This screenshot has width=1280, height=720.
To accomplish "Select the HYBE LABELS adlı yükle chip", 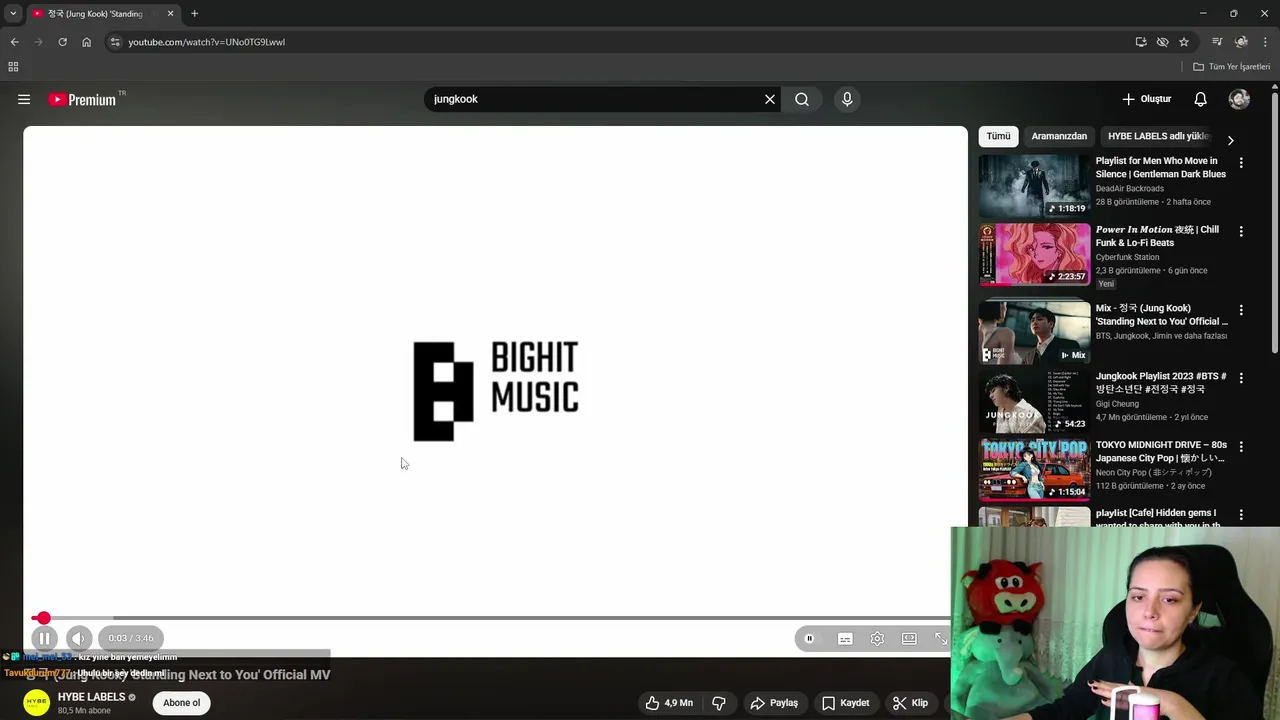I will [1158, 136].
